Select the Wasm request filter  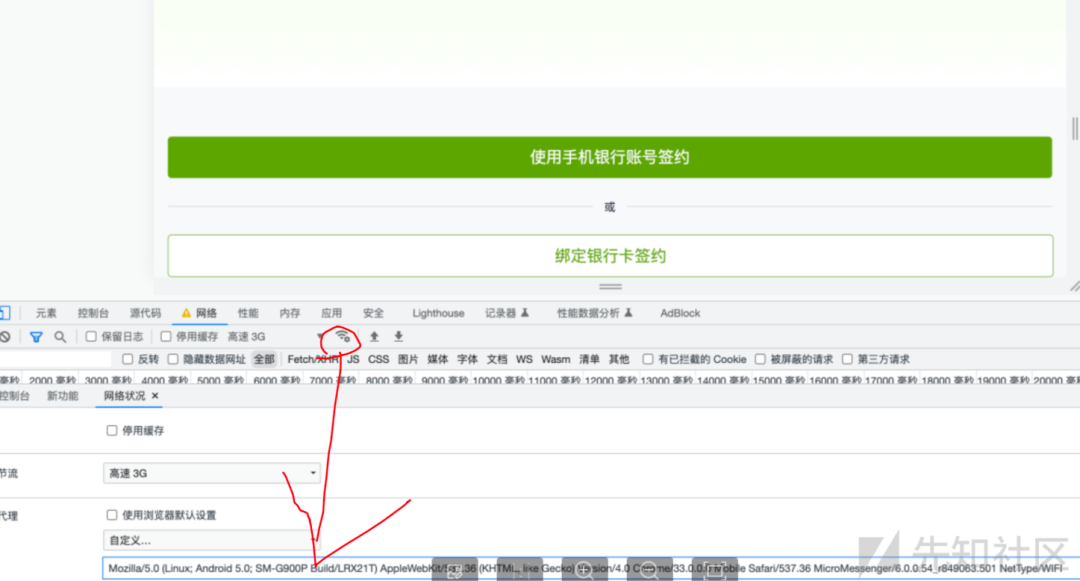[555, 359]
